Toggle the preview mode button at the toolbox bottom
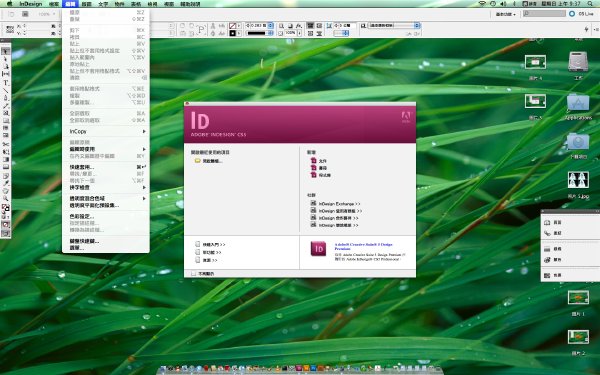 6,233
